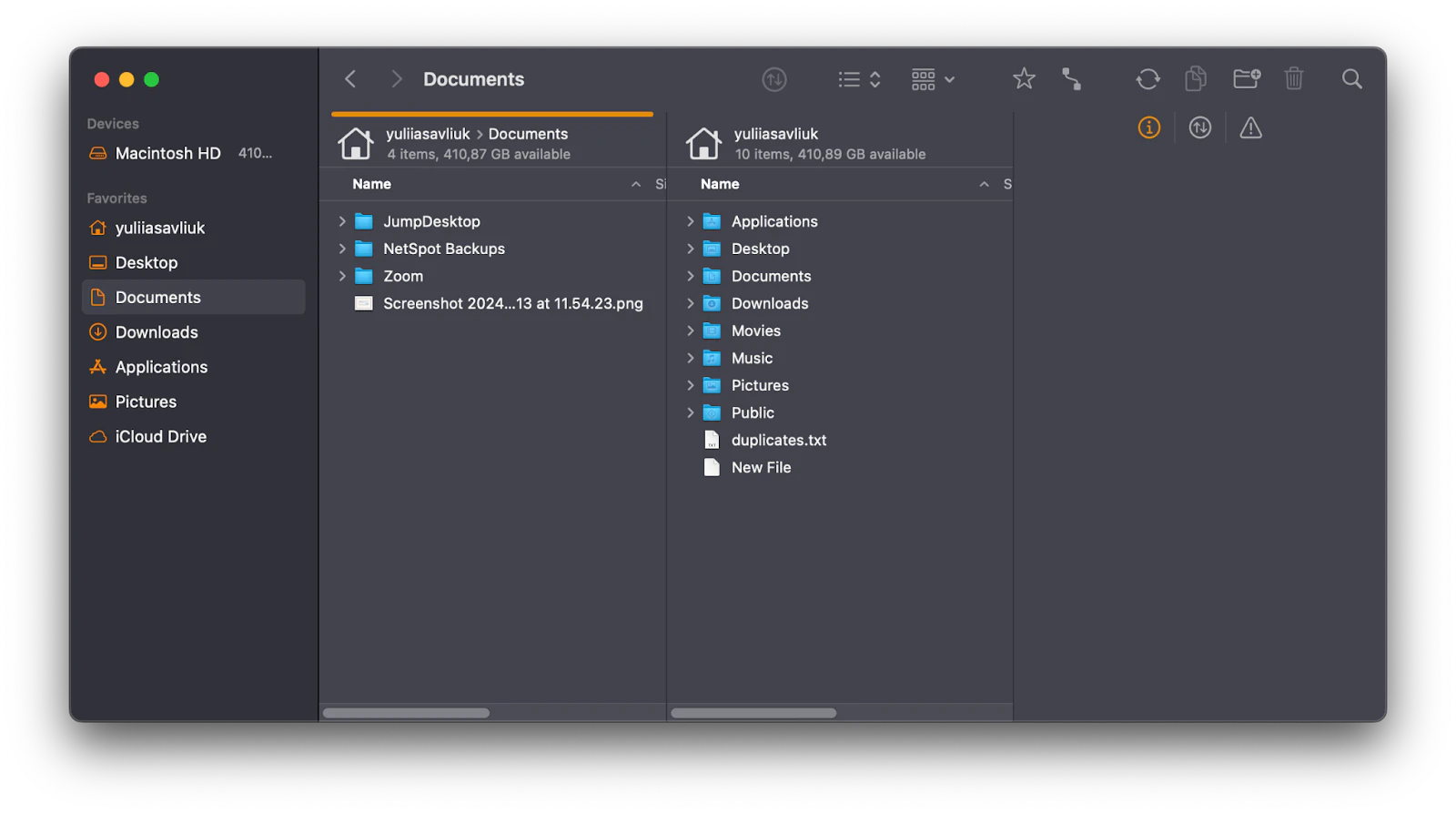Open the grid grouping dropdown
The height and width of the screenshot is (814, 1456).
point(933,79)
